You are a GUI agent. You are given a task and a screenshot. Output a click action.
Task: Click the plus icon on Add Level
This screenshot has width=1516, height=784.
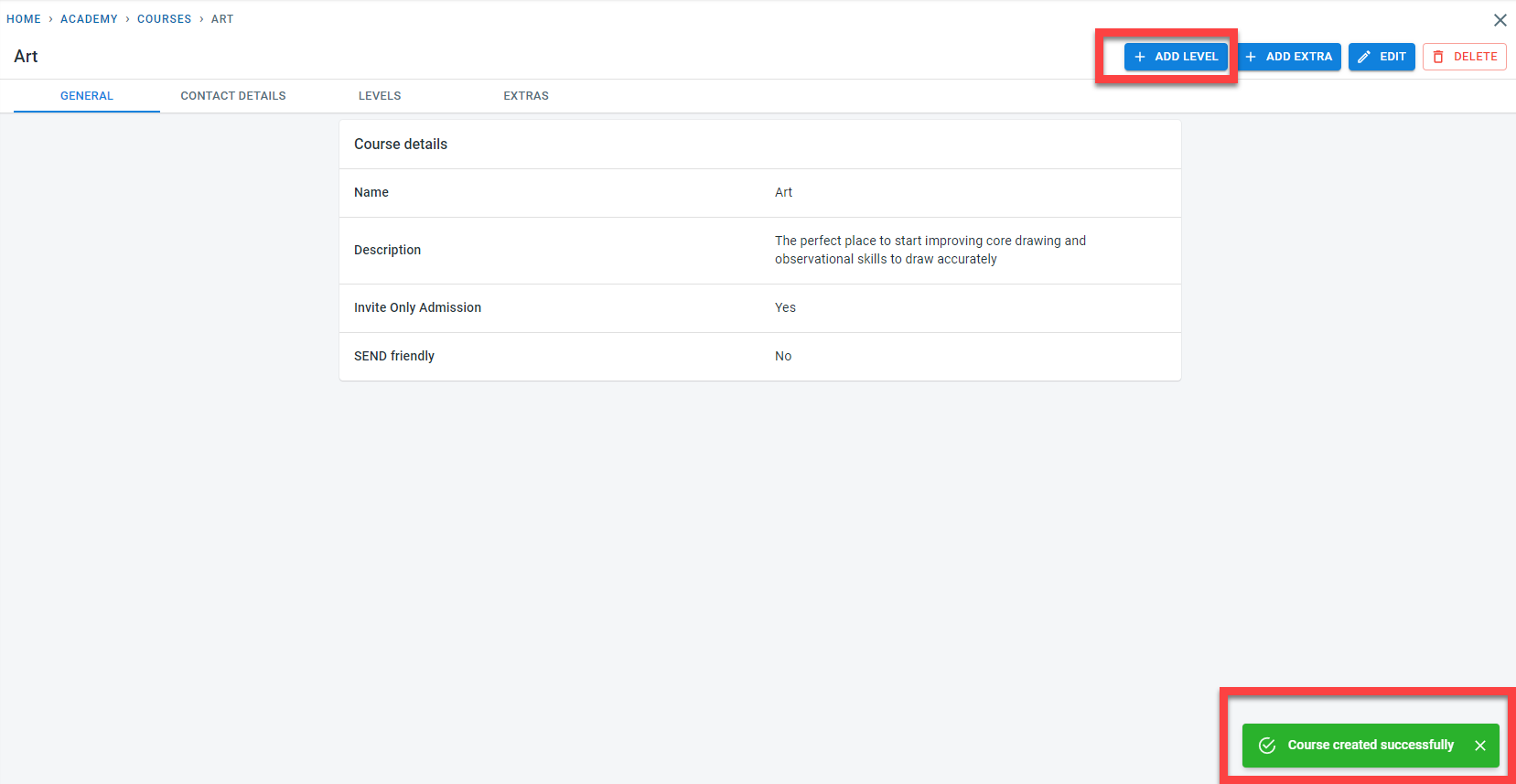pyautogui.click(x=1140, y=57)
